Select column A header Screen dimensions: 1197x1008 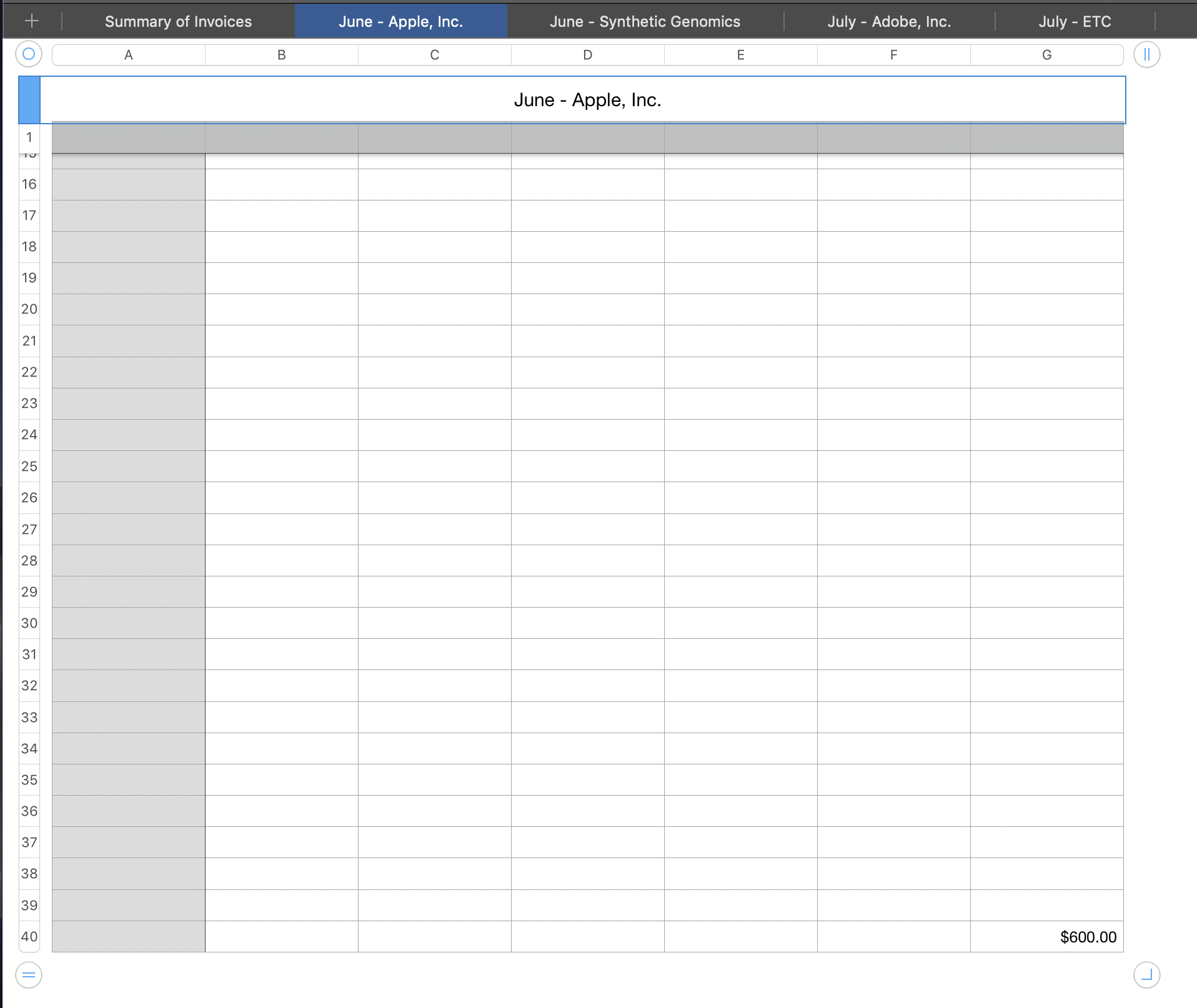click(129, 55)
